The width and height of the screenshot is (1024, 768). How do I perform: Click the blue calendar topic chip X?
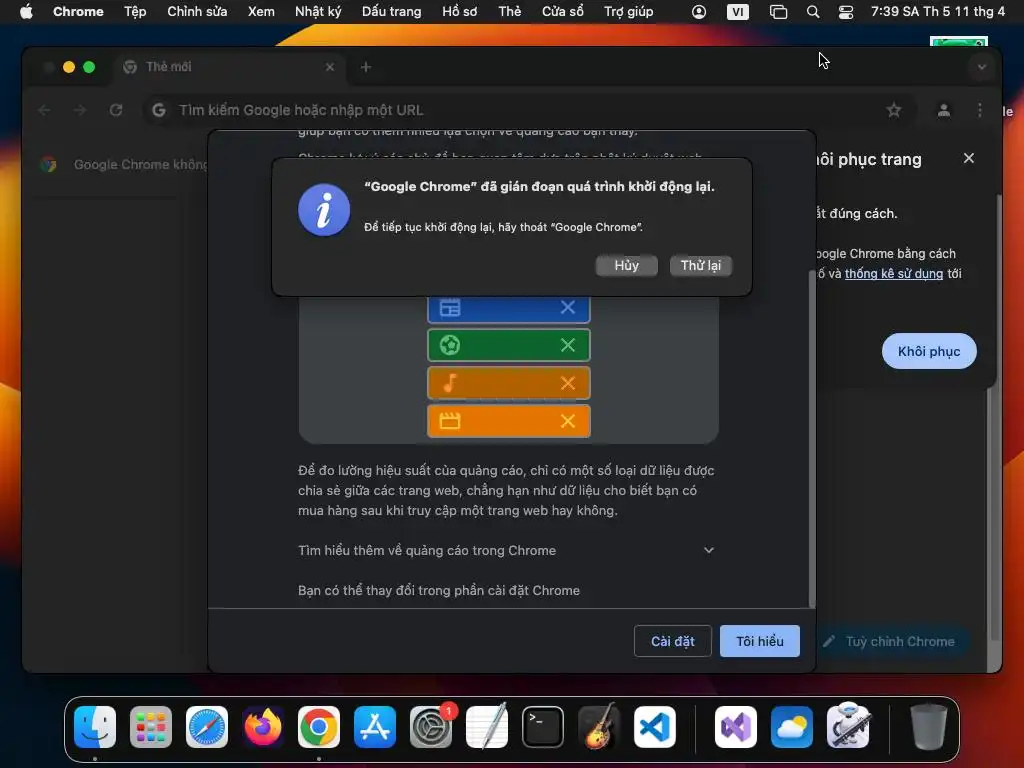coord(568,307)
